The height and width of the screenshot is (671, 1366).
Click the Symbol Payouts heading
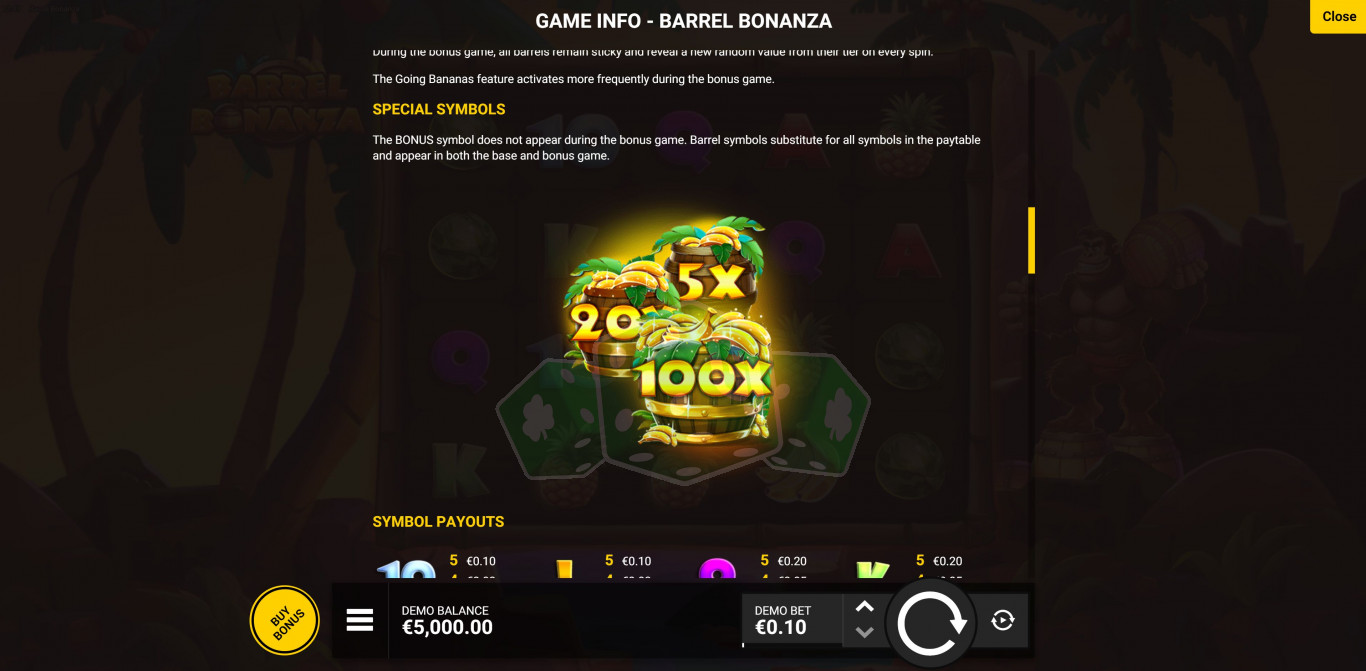(438, 521)
